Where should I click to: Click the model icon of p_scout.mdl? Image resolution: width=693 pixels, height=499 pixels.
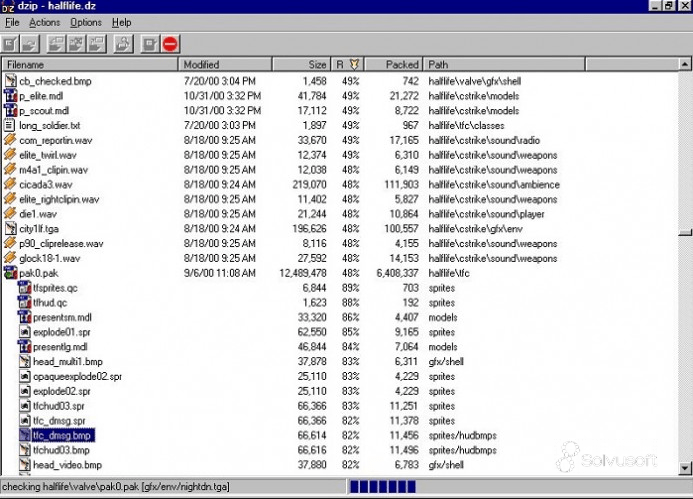coord(11,110)
